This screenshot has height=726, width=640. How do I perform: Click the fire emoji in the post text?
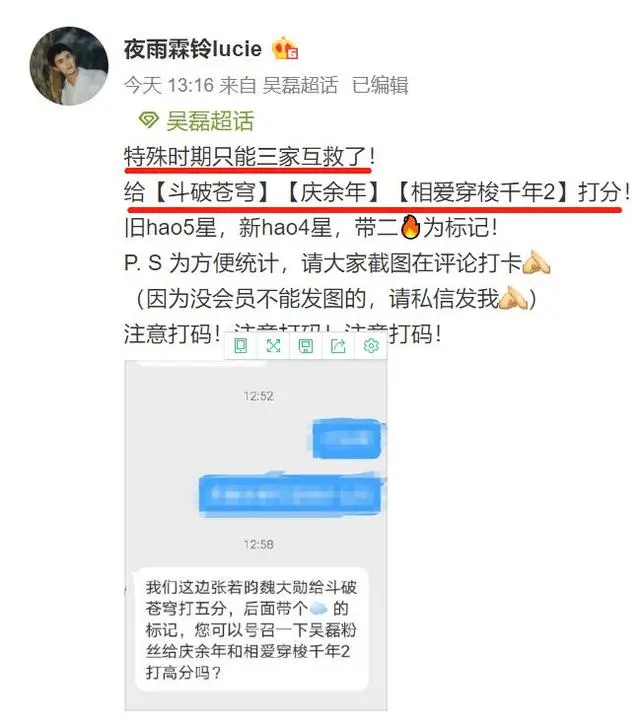point(410,227)
